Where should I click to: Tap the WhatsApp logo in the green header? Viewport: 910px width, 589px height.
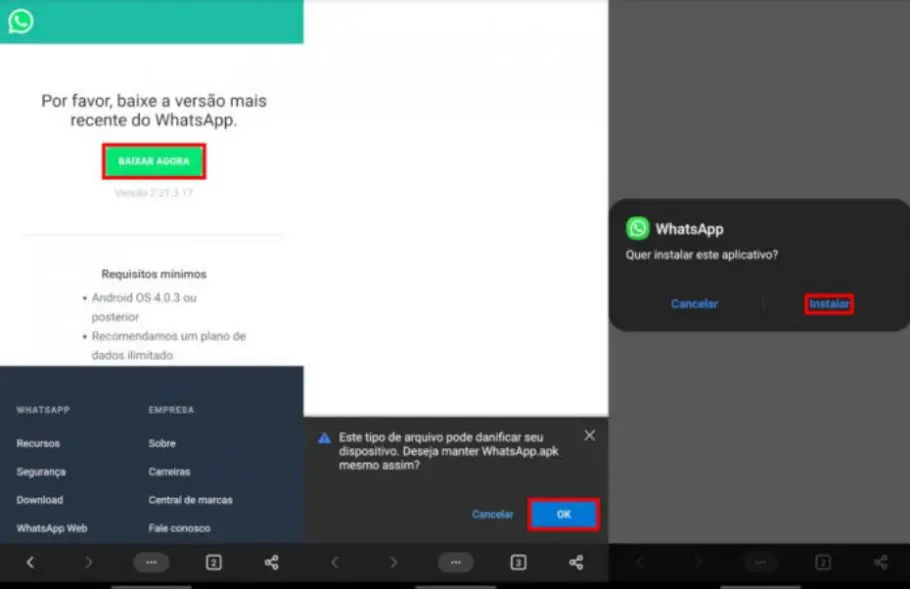click(x=21, y=21)
